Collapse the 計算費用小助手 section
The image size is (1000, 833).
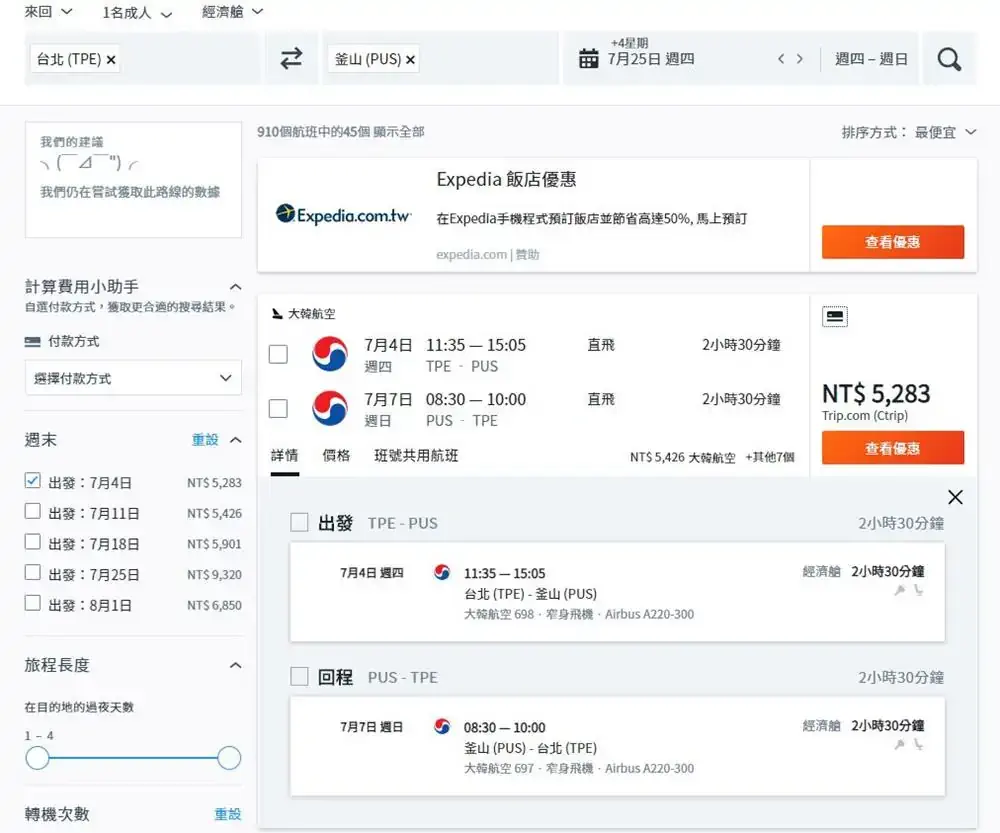pyautogui.click(x=235, y=287)
